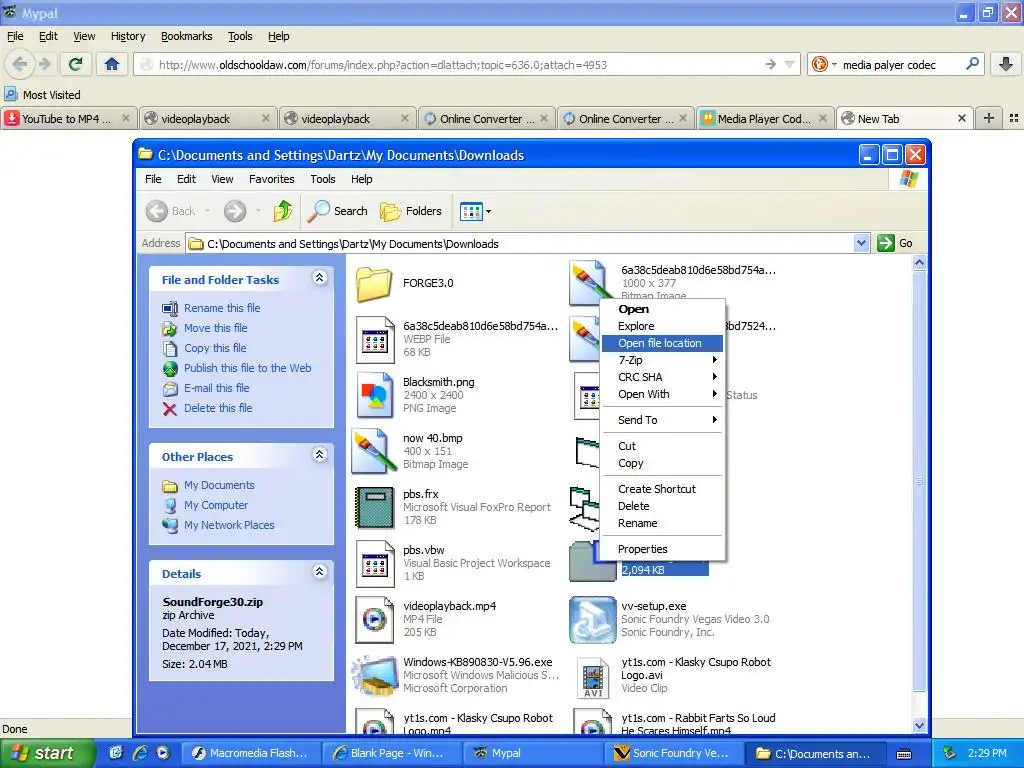This screenshot has width=1024, height=768.
Task: Open My Network Places link
Action: coord(229,525)
